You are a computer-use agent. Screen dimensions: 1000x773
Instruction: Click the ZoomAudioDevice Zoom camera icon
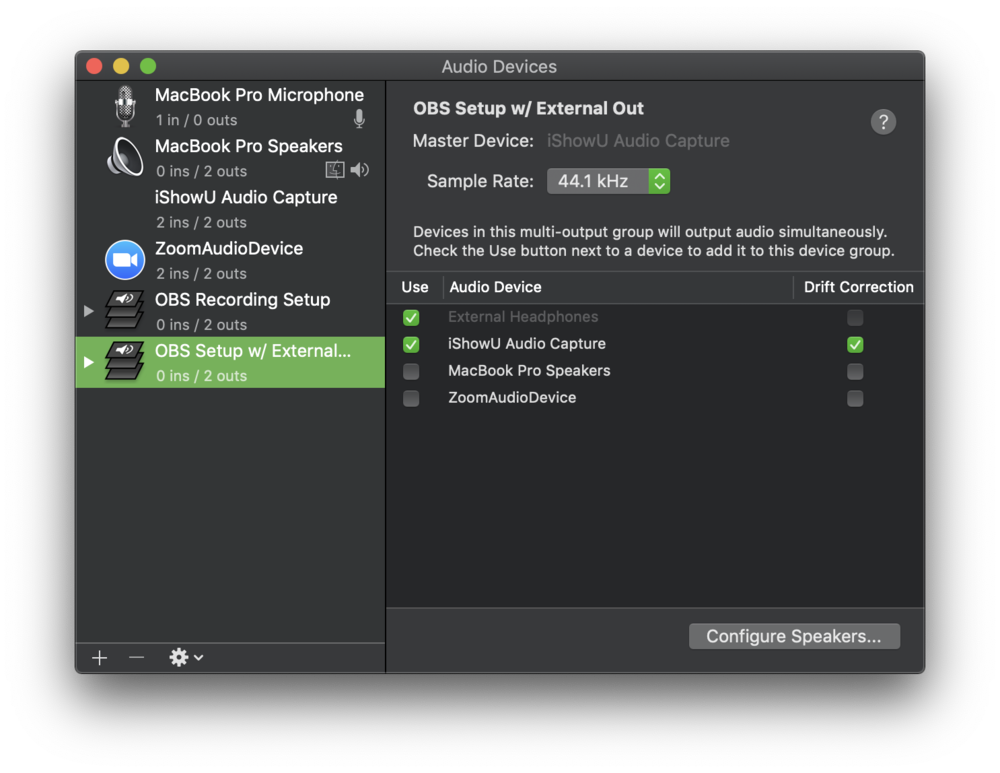pos(125,260)
